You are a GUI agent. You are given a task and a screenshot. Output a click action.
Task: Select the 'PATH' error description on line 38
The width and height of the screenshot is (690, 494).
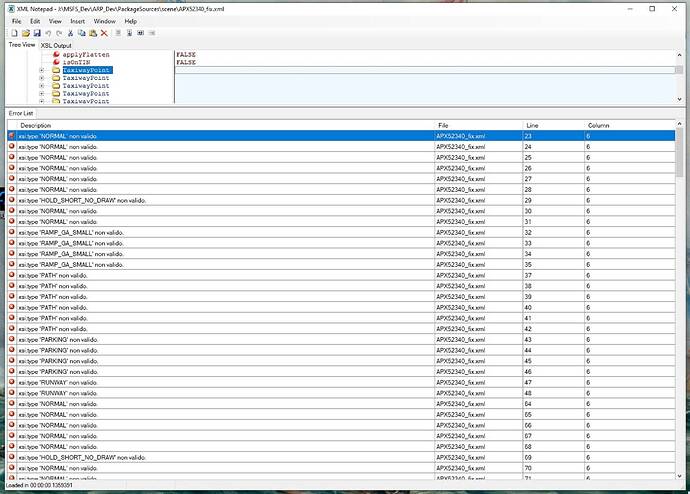click(x=53, y=286)
